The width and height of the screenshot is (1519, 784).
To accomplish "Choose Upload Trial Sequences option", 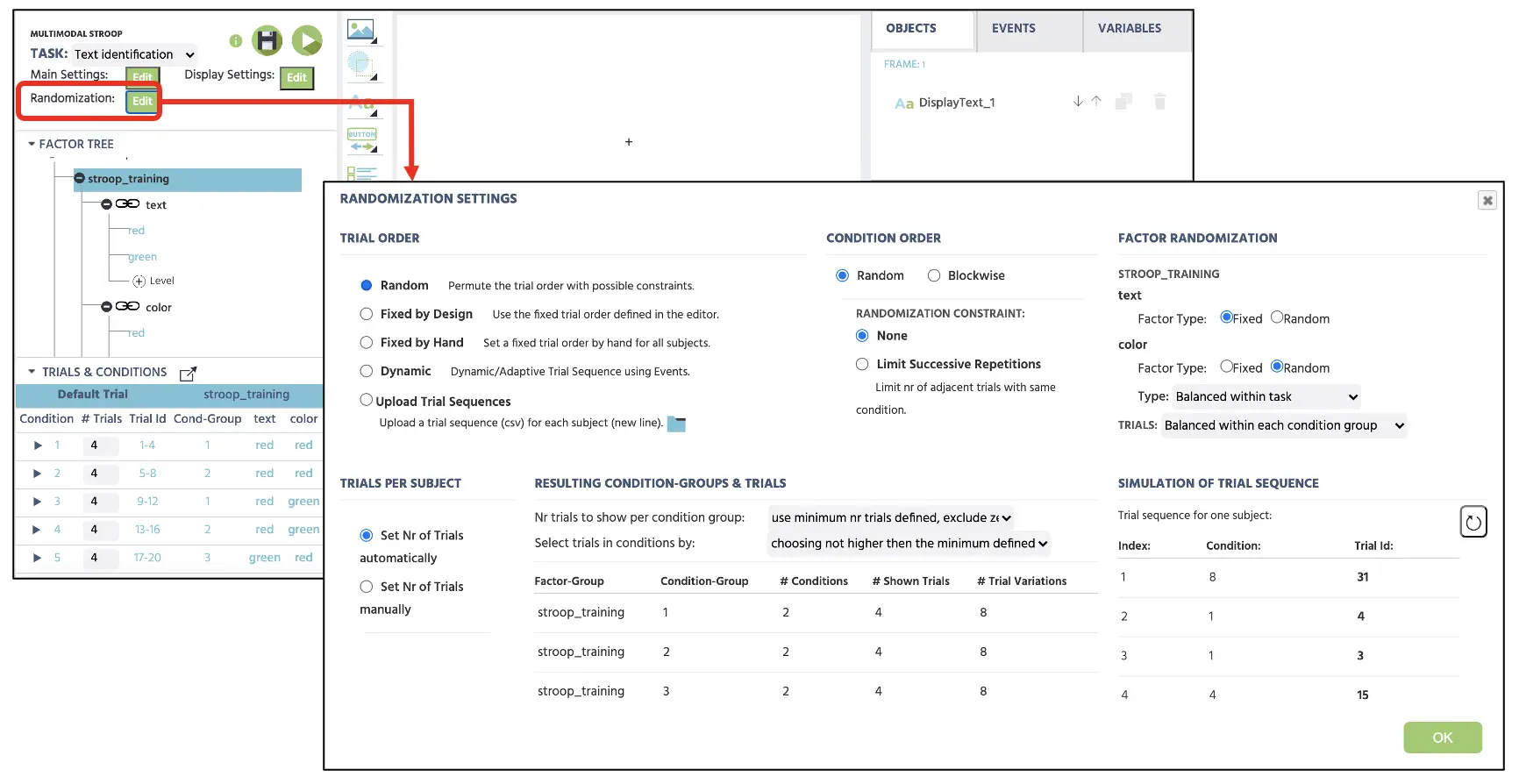I will [x=367, y=400].
